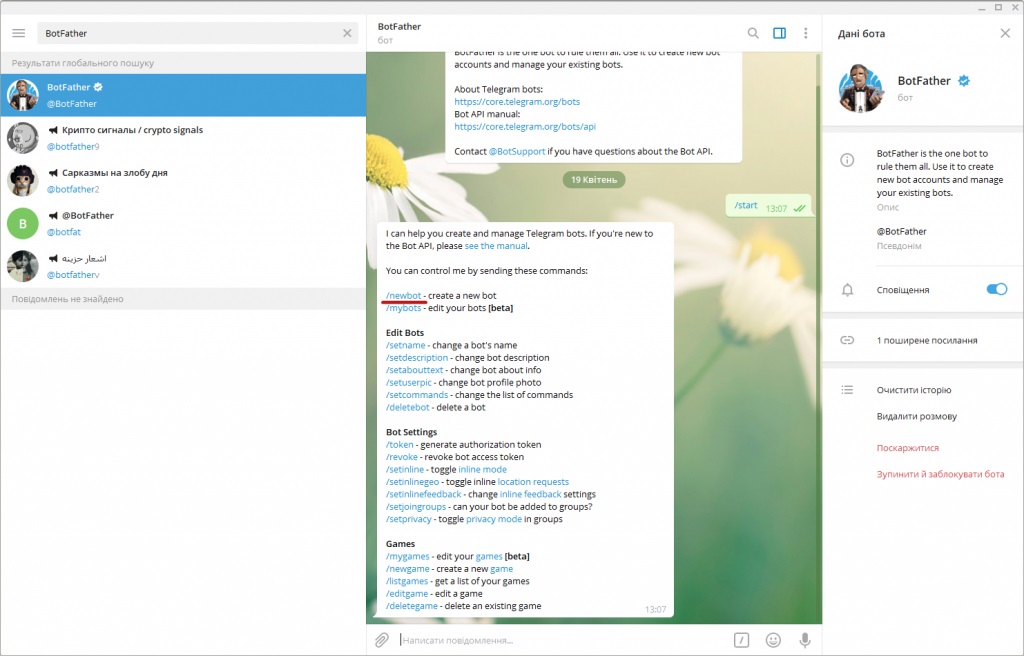Record a voice message with microphone
The height and width of the screenshot is (656, 1024).
805,640
